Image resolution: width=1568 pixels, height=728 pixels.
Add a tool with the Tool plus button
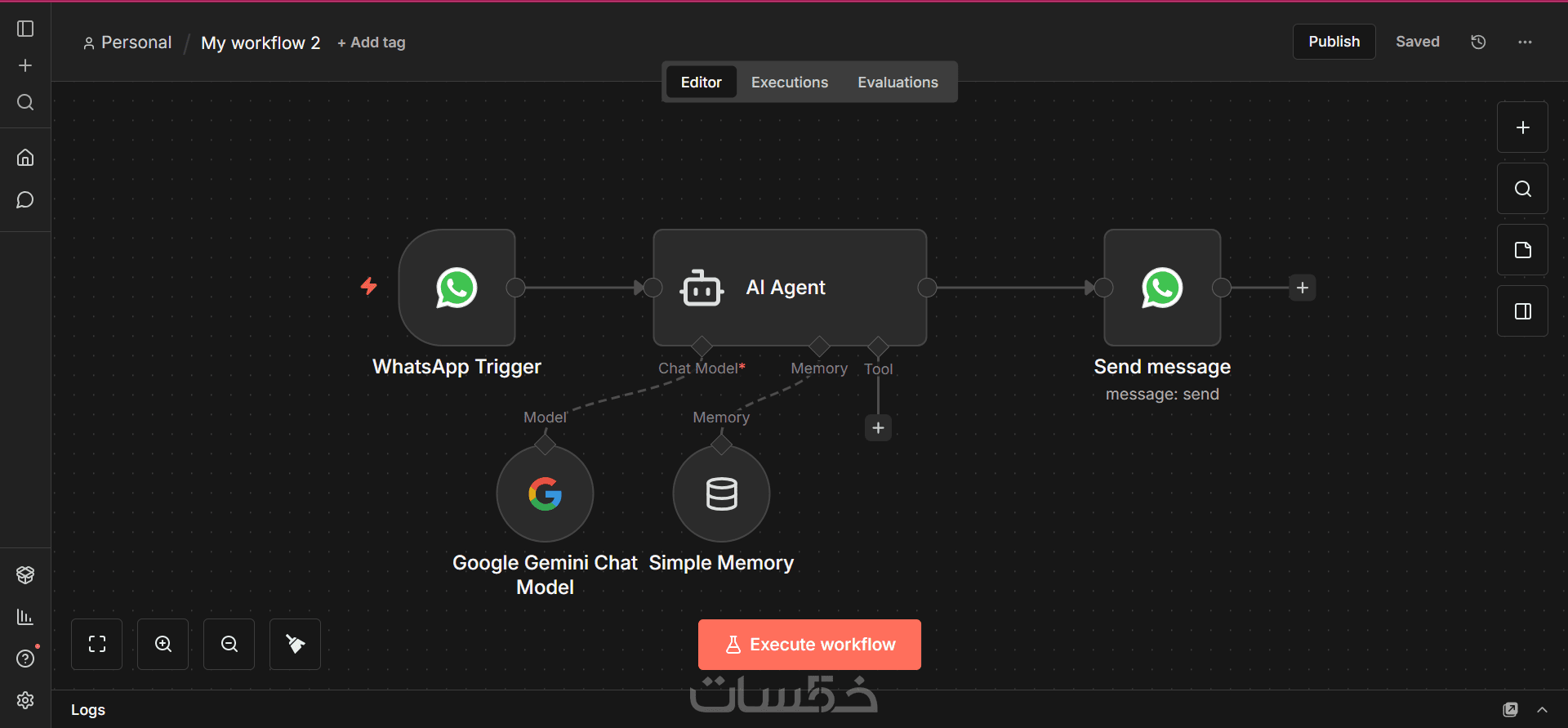[x=878, y=427]
